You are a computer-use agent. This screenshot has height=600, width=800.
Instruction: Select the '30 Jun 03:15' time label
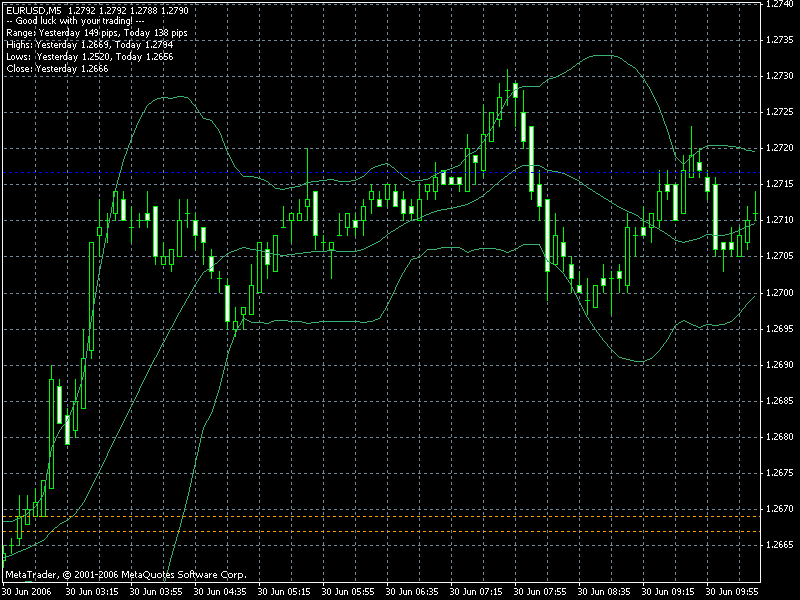[92, 592]
